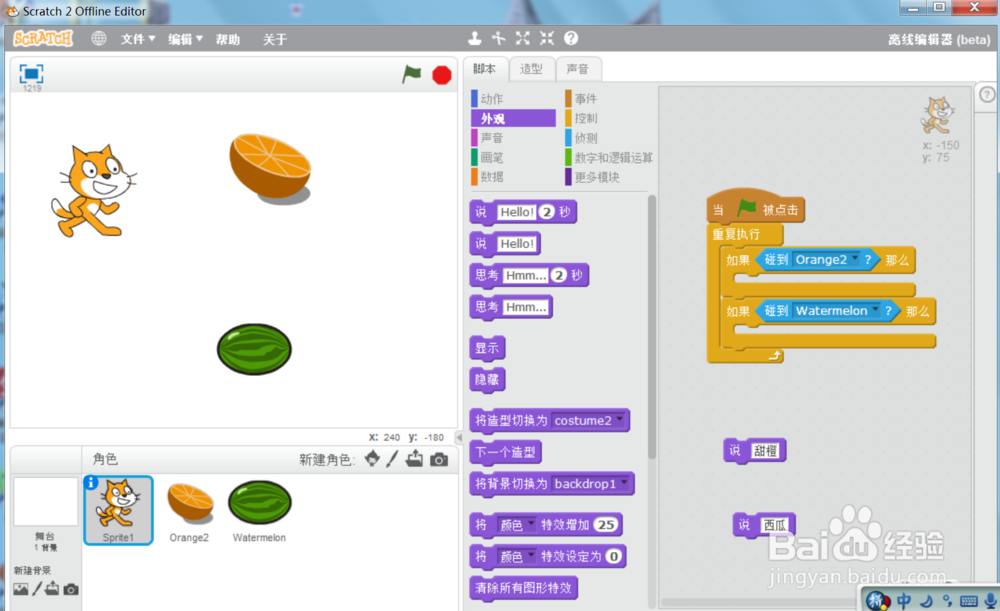This screenshot has width=1000, height=611.
Task: Select the Sprite1 cat thumbnail
Action: click(119, 510)
